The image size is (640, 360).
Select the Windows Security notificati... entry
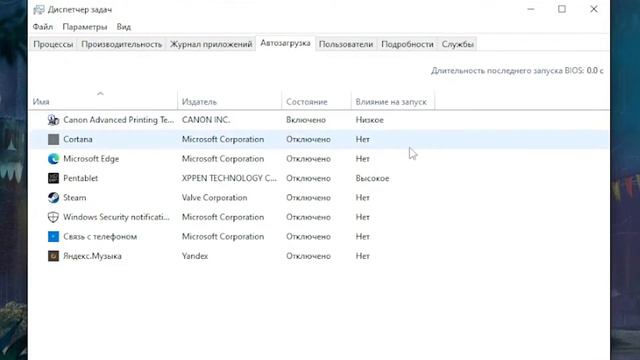(116, 217)
